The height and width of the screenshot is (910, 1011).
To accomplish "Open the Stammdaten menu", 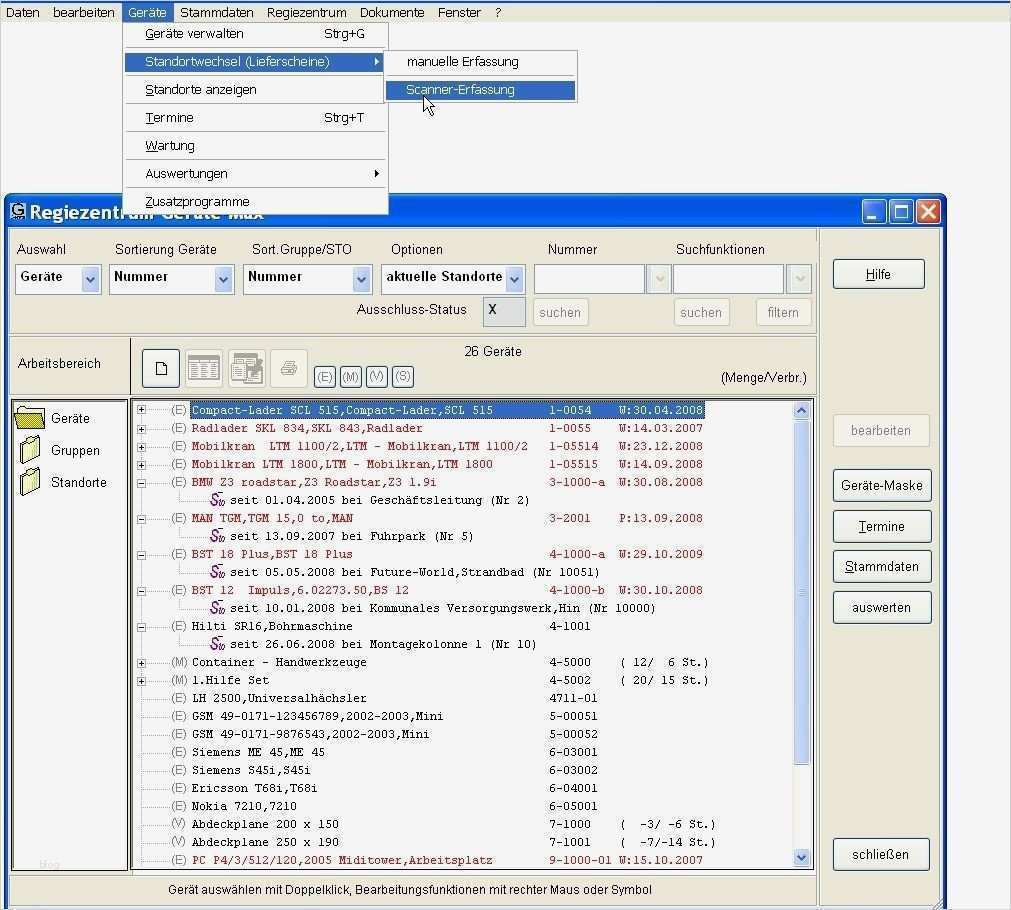I will pyautogui.click(x=217, y=12).
